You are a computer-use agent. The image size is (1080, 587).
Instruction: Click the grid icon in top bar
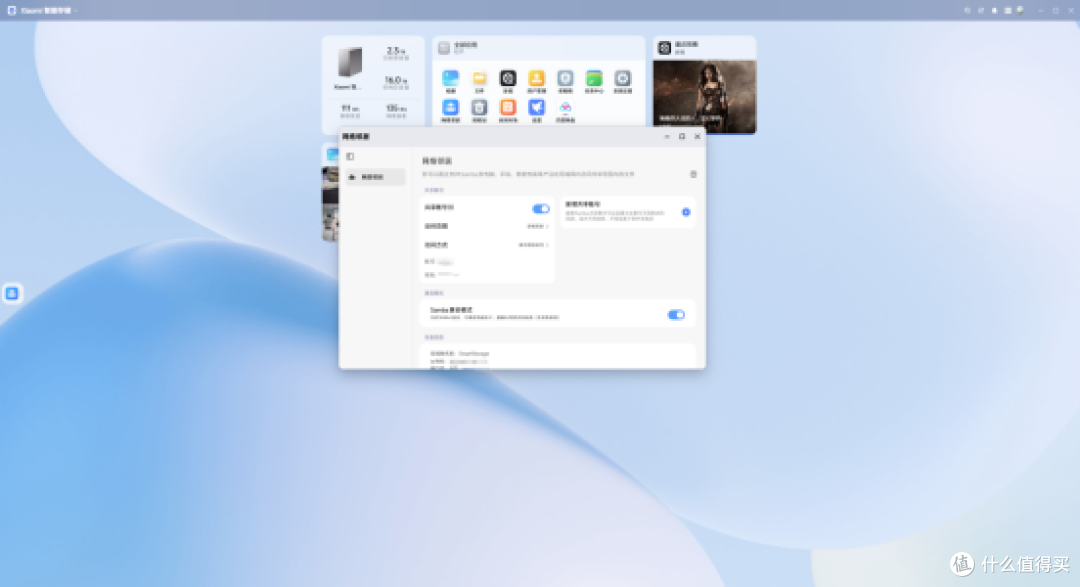coord(1008,10)
